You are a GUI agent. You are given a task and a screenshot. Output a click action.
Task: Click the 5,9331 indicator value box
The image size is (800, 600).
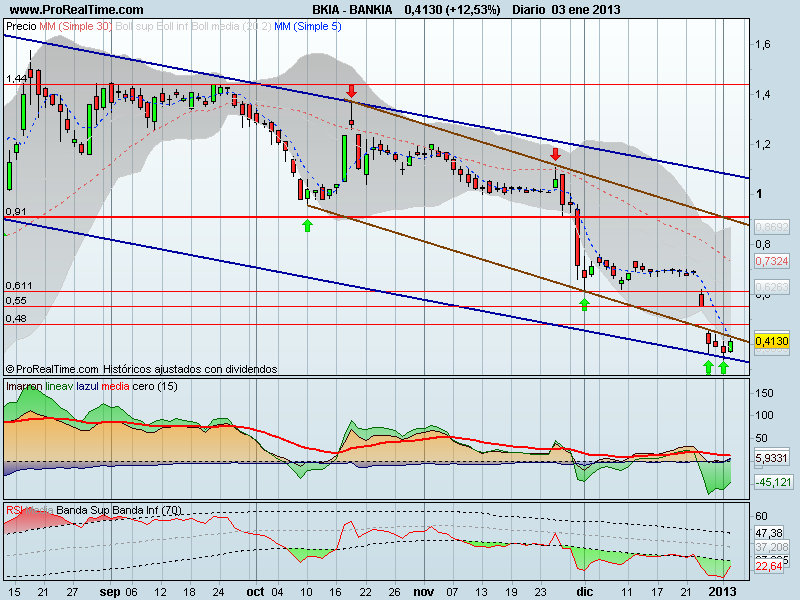pos(771,458)
